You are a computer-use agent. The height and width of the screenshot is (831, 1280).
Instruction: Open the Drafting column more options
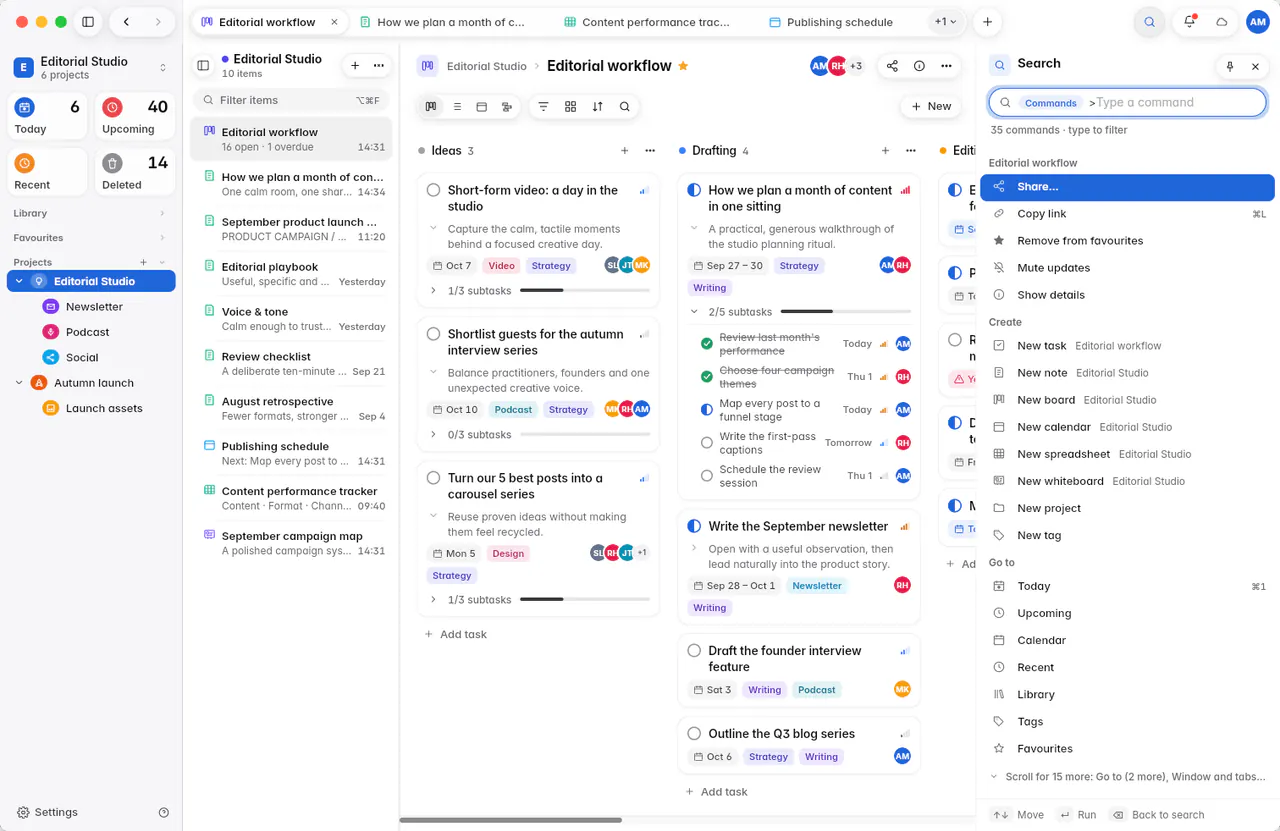click(910, 151)
